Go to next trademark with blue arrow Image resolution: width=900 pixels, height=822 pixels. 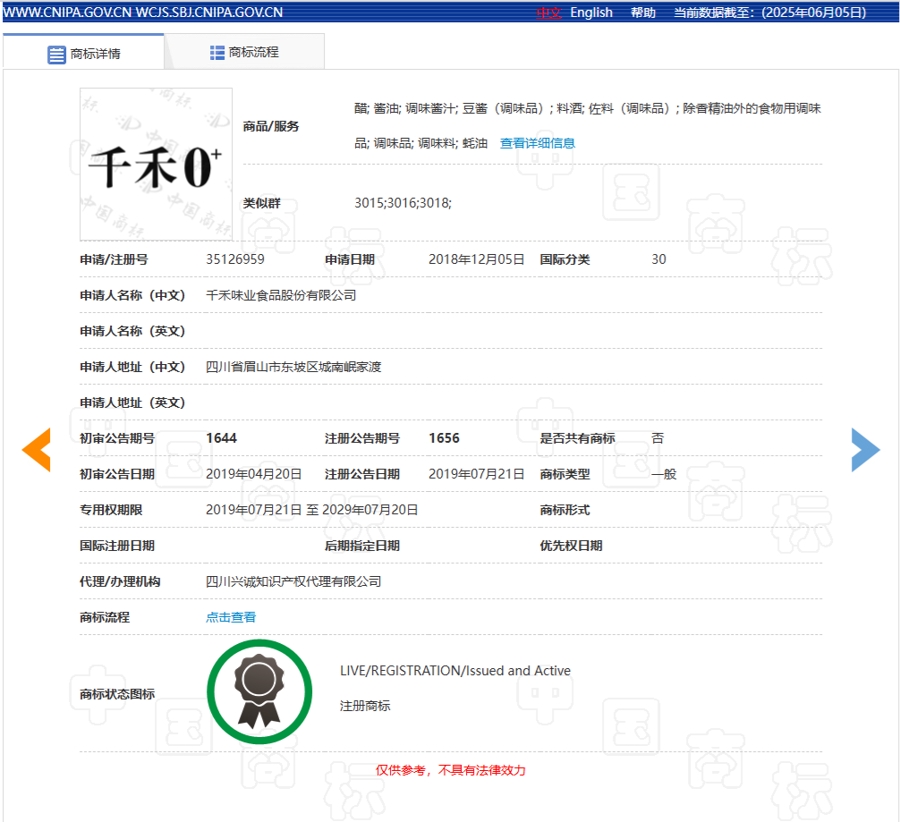(x=865, y=449)
